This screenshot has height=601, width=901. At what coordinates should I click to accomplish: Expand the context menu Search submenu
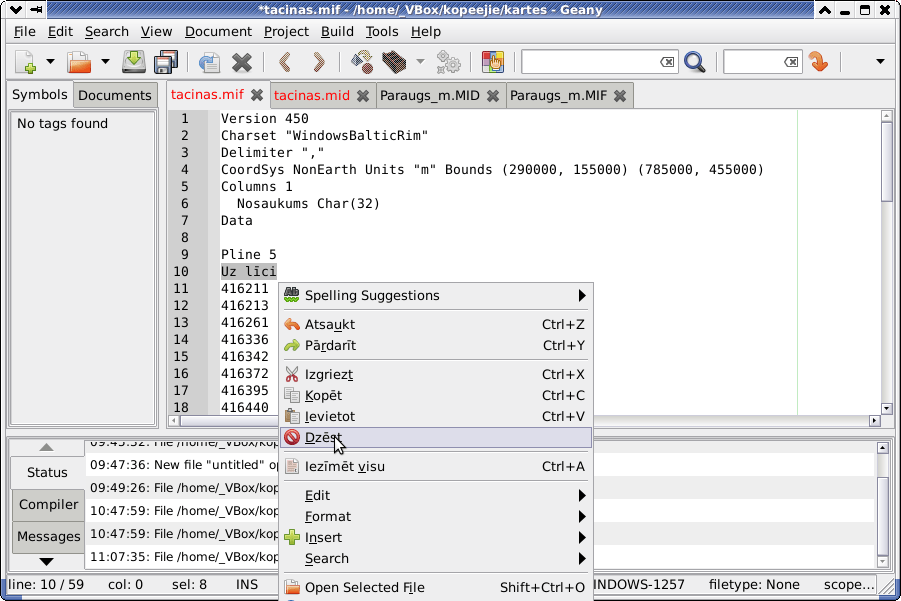436,558
